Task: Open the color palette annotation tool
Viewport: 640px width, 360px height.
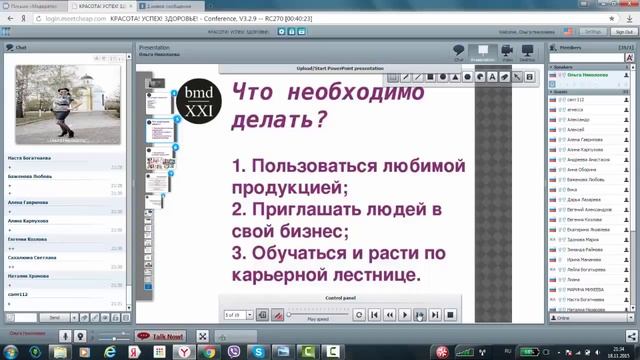Action: (x=480, y=77)
